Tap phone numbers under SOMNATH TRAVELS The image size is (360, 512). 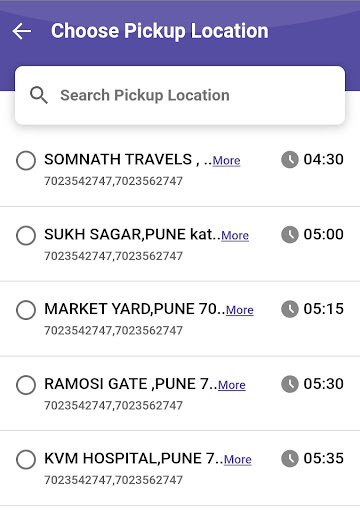113,181
